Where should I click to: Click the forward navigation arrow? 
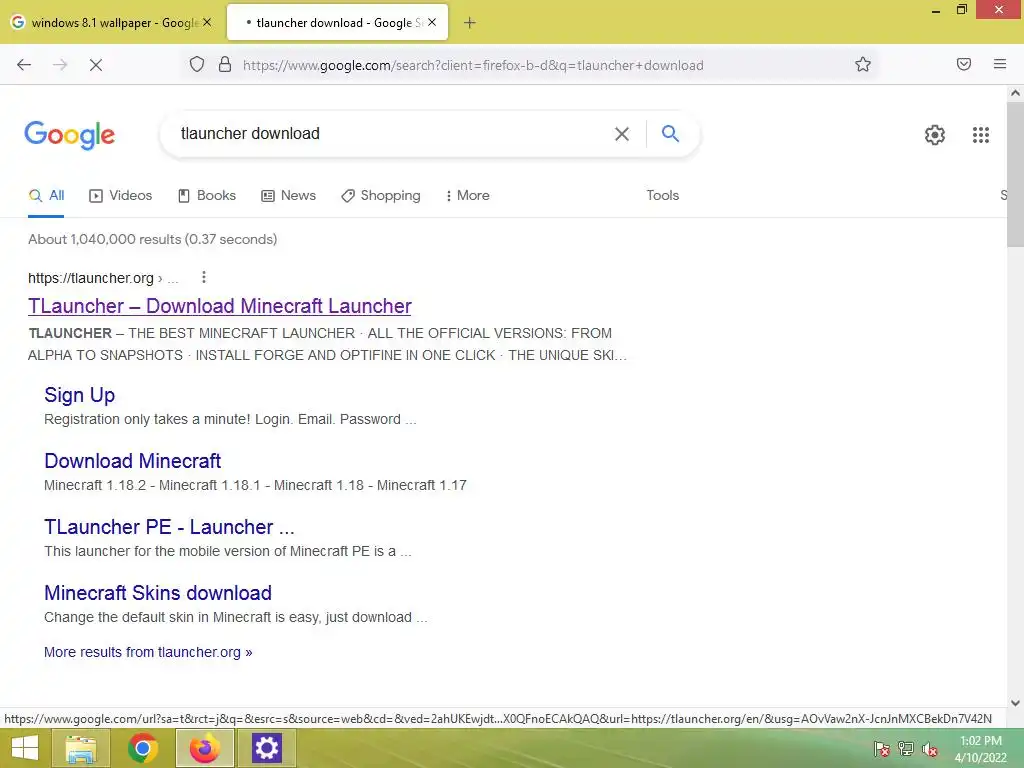60,65
